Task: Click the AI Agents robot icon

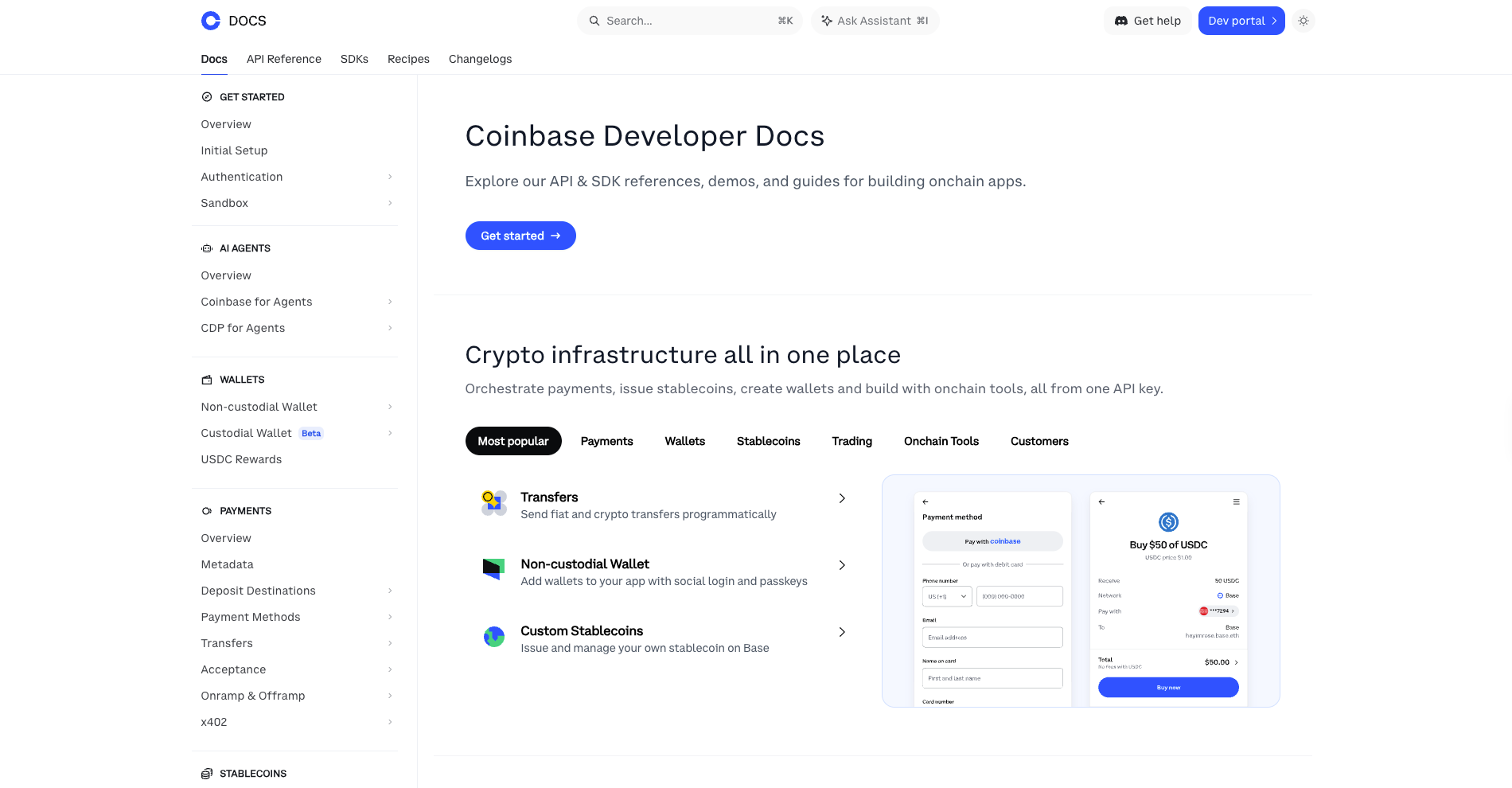Action: (207, 248)
